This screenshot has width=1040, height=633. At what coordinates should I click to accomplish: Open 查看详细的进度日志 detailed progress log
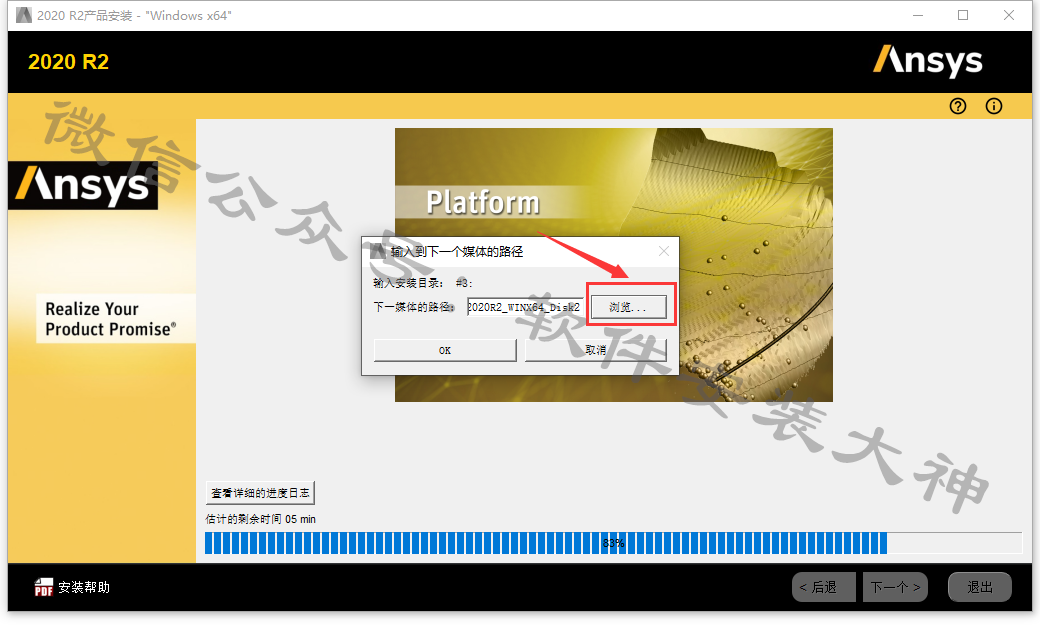260,493
